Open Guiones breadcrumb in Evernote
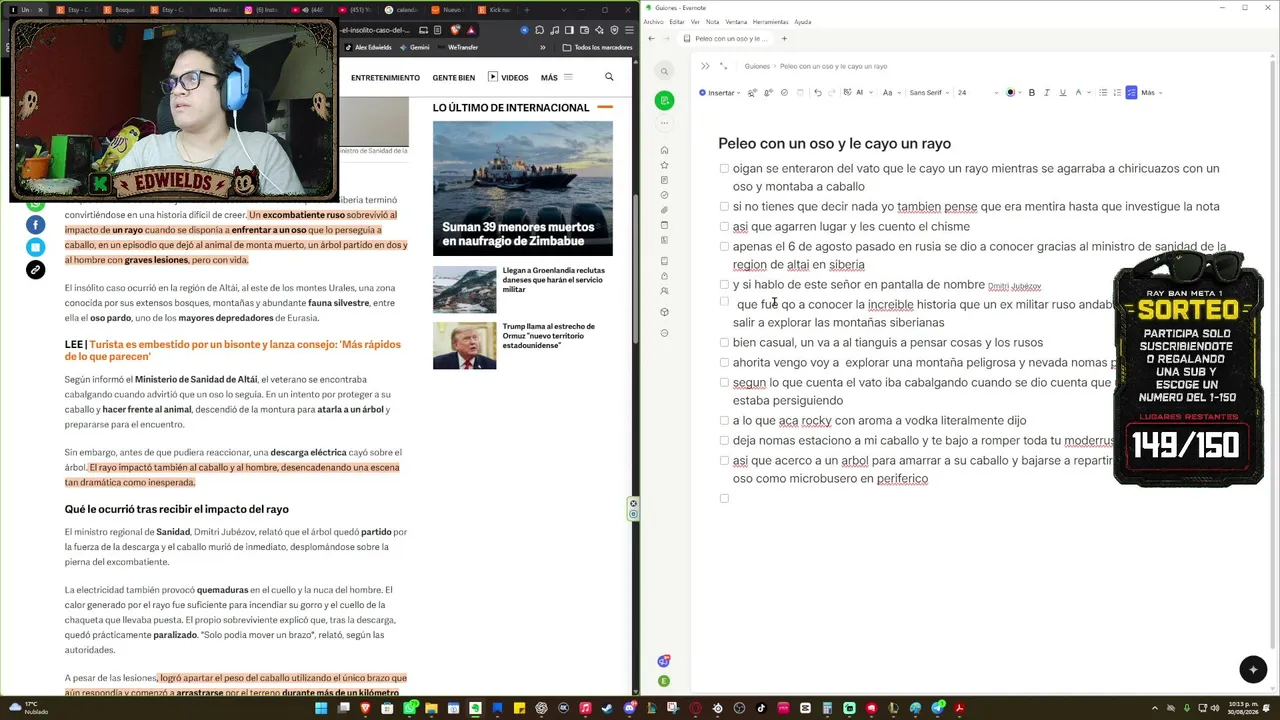This screenshot has width=1280, height=720. pyautogui.click(x=757, y=66)
